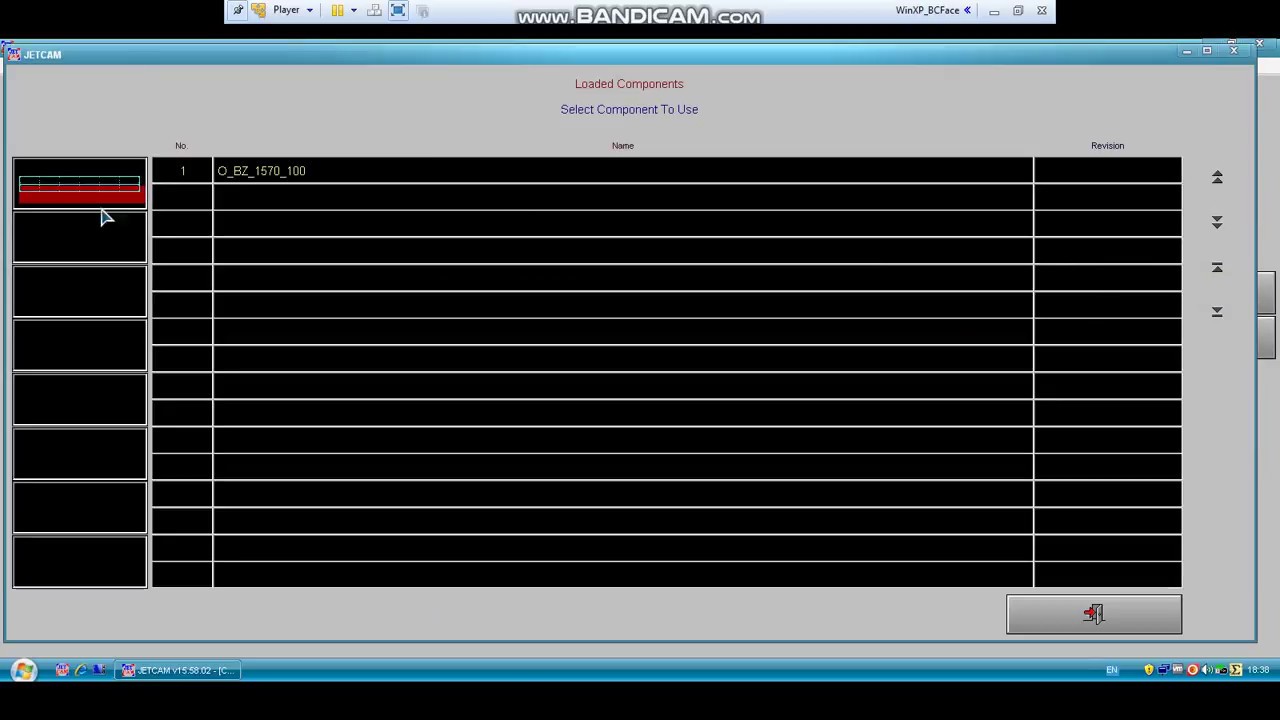
Task: Click the Revision column header
Action: coord(1107,146)
